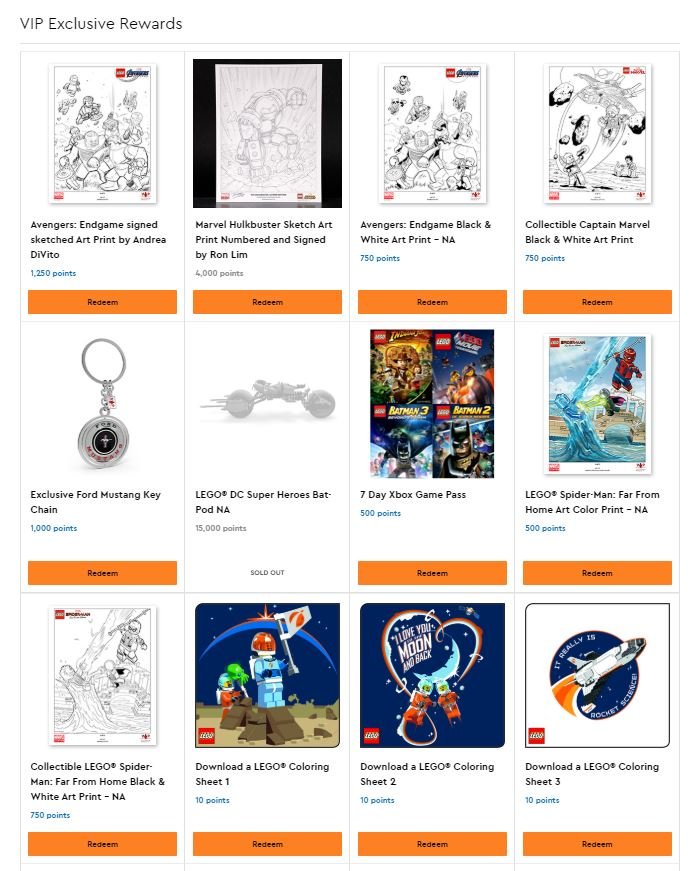Redeem the Marvel Hulkbuster Sketch Art Print
This screenshot has width=698, height=871.
267,302
